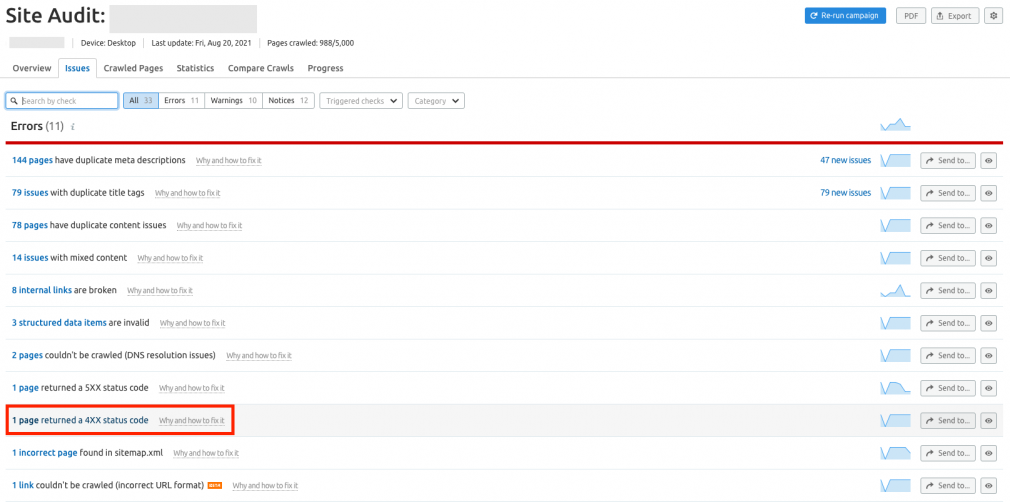Open trend graph for incorrect sitemap page
Screen dimensions: 1010x502
(895, 453)
